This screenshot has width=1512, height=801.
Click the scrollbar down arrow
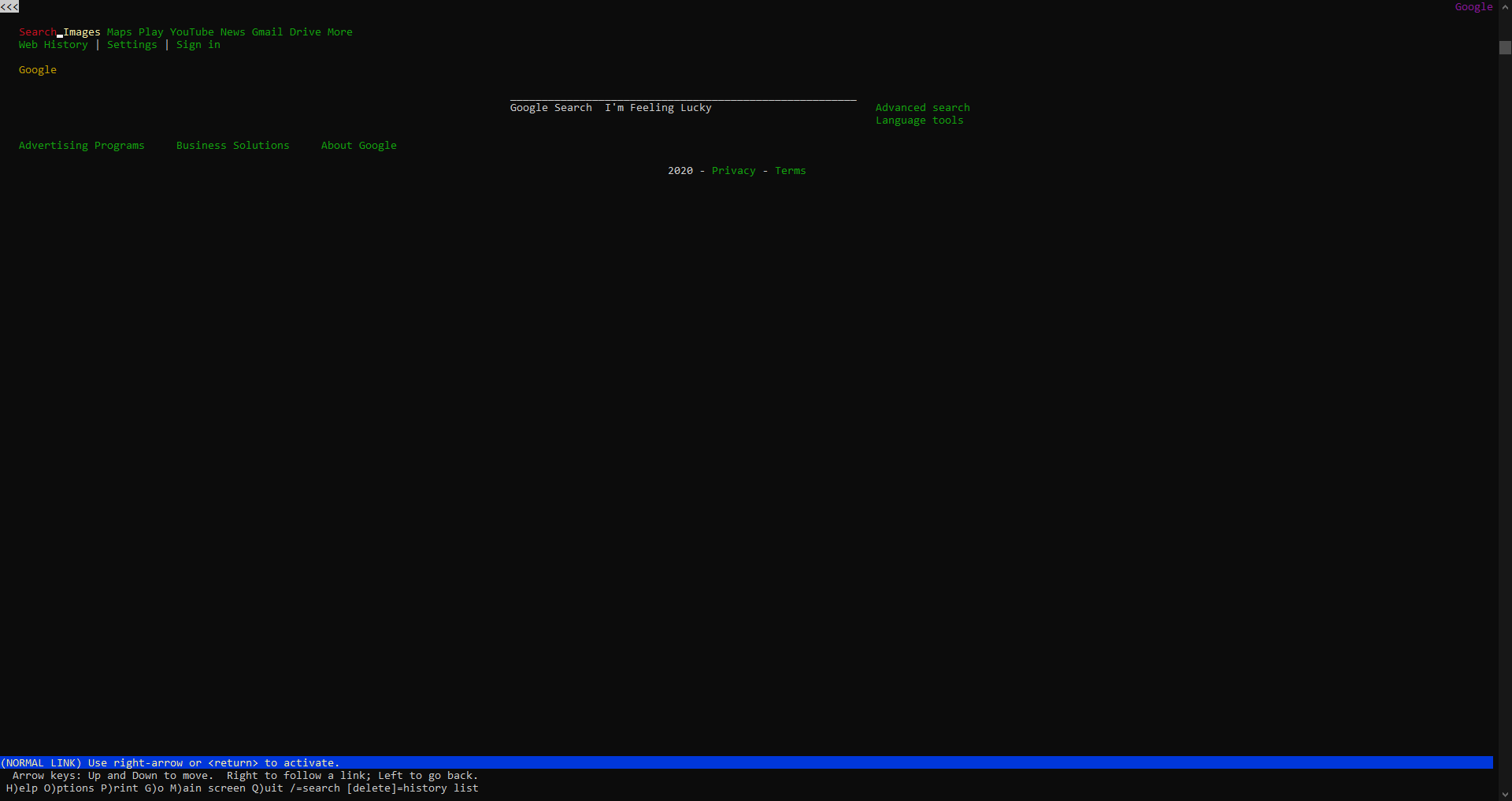1505,794
